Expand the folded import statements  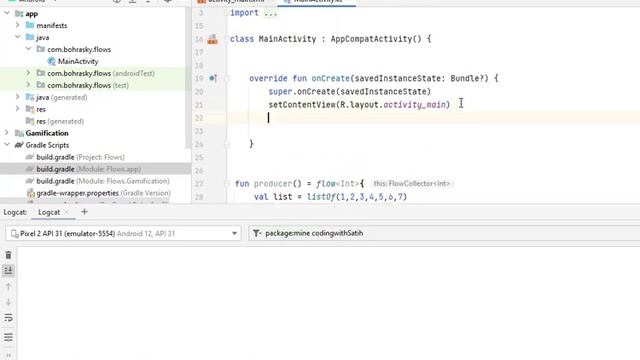(270, 13)
